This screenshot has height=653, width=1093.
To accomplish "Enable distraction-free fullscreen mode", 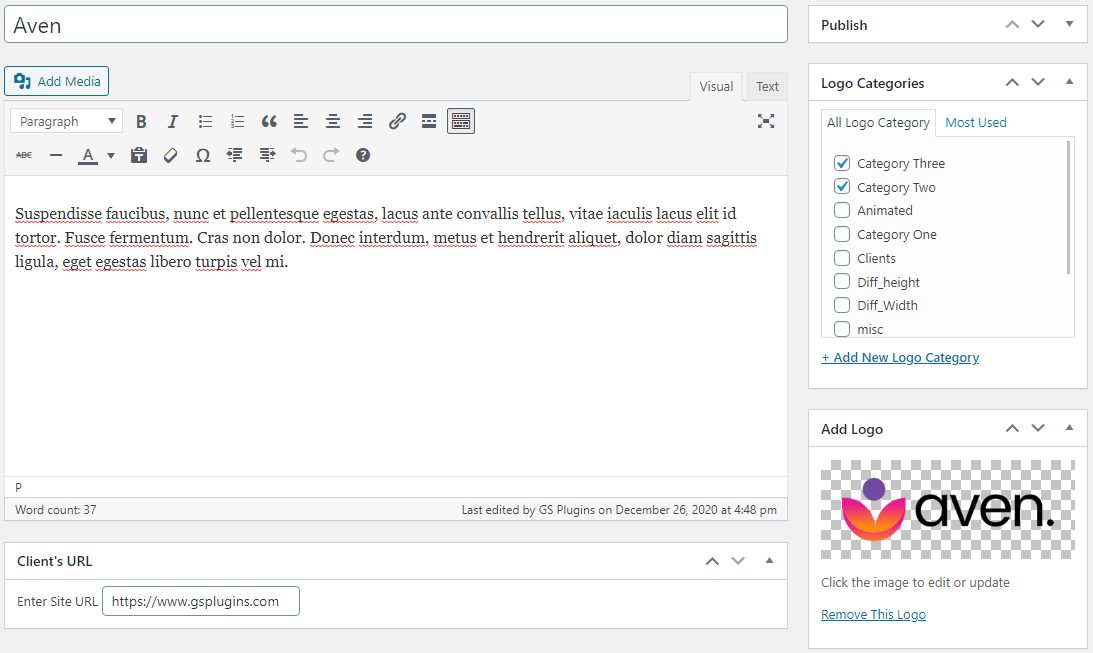I will pos(766,122).
